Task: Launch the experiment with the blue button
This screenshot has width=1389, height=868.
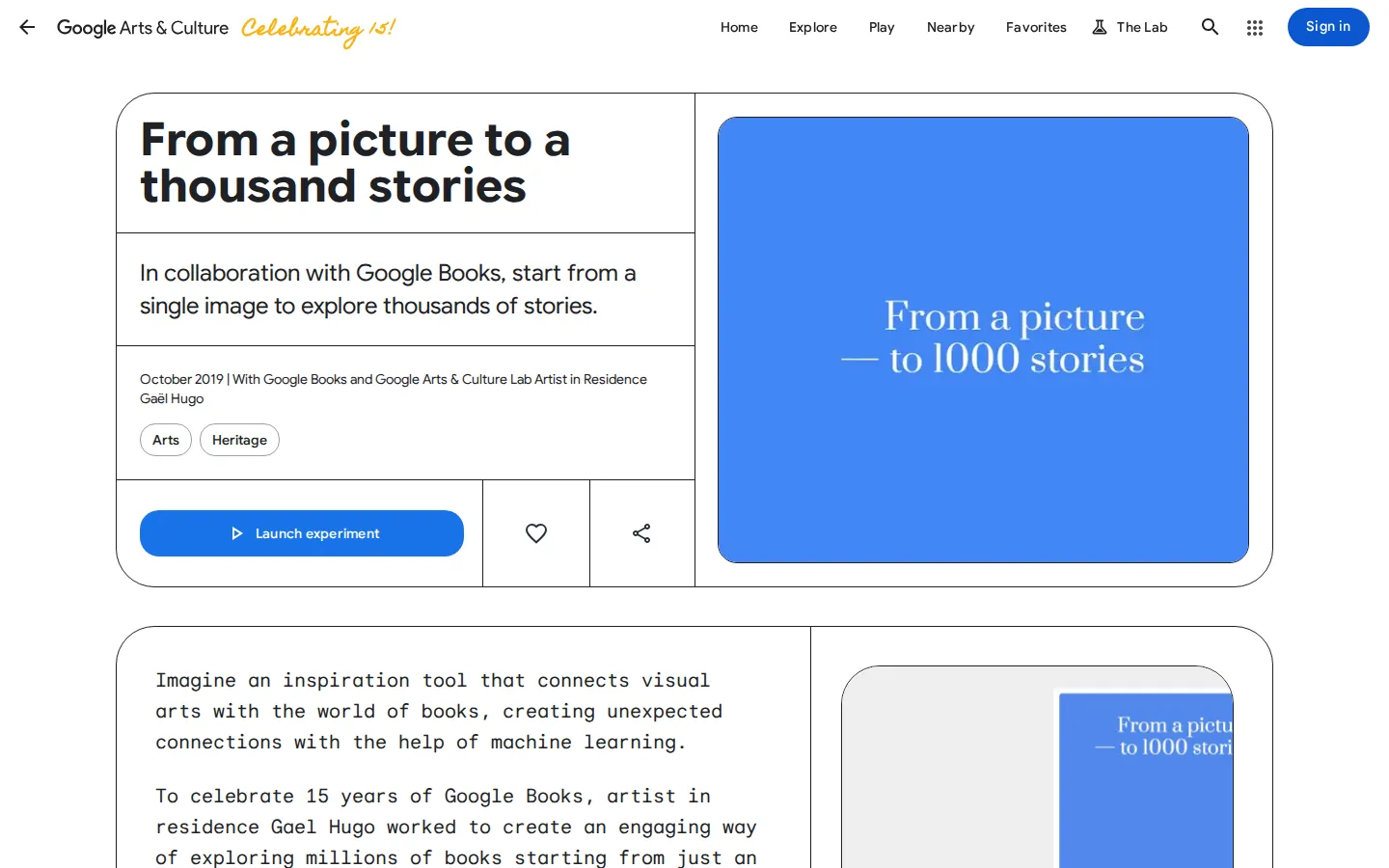Action: coord(302,533)
